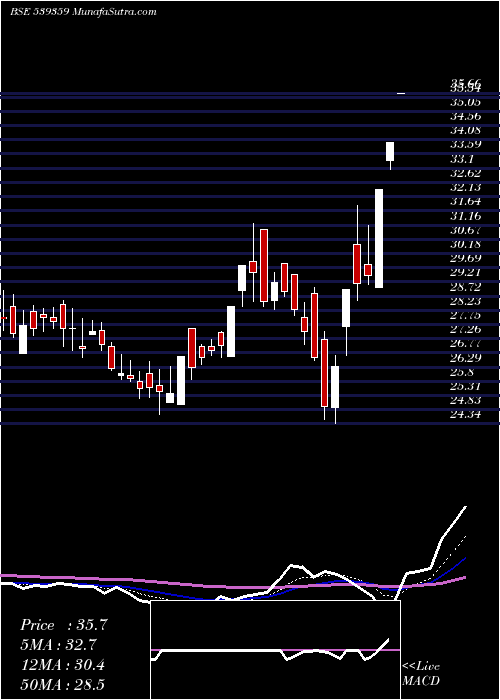Click the 50MA : 28.5 readout
Image resolution: width=500 pixels, height=700 pixels.
tap(62, 685)
